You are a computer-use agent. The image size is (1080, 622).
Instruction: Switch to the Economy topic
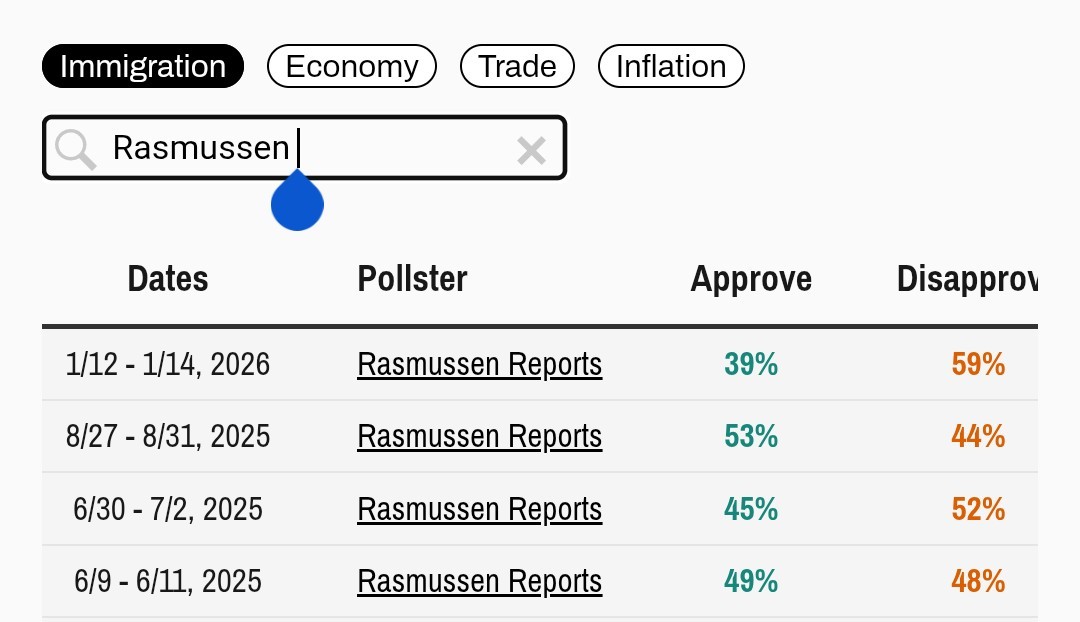(352, 67)
